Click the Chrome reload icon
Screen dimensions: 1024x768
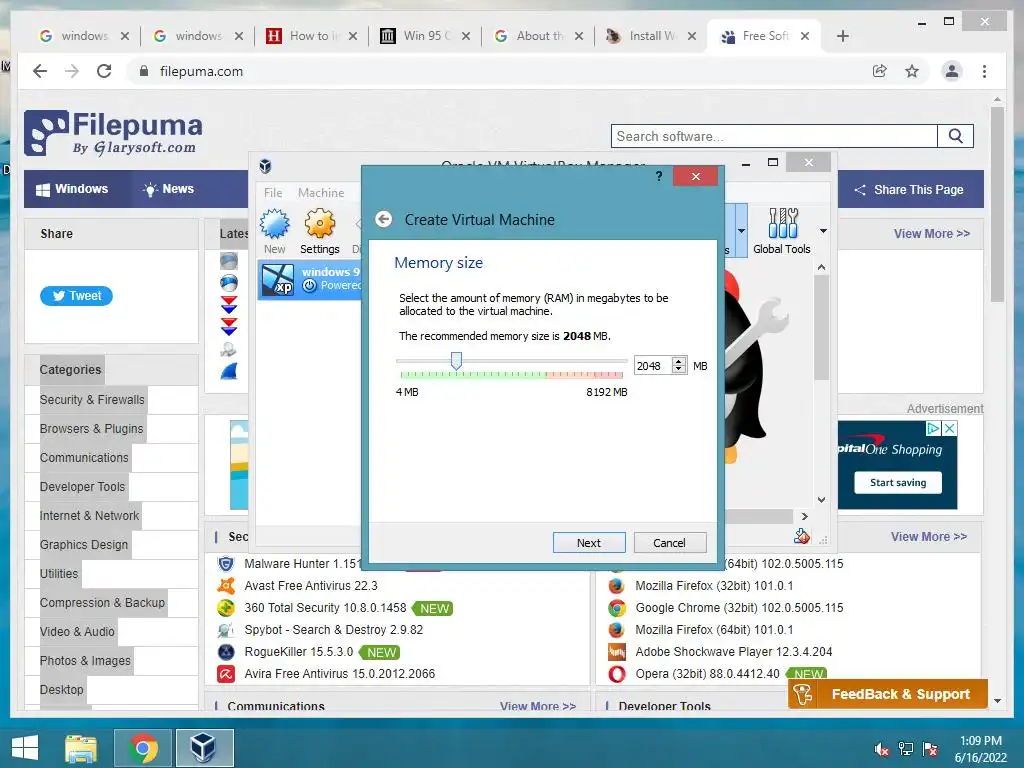[x=104, y=71]
